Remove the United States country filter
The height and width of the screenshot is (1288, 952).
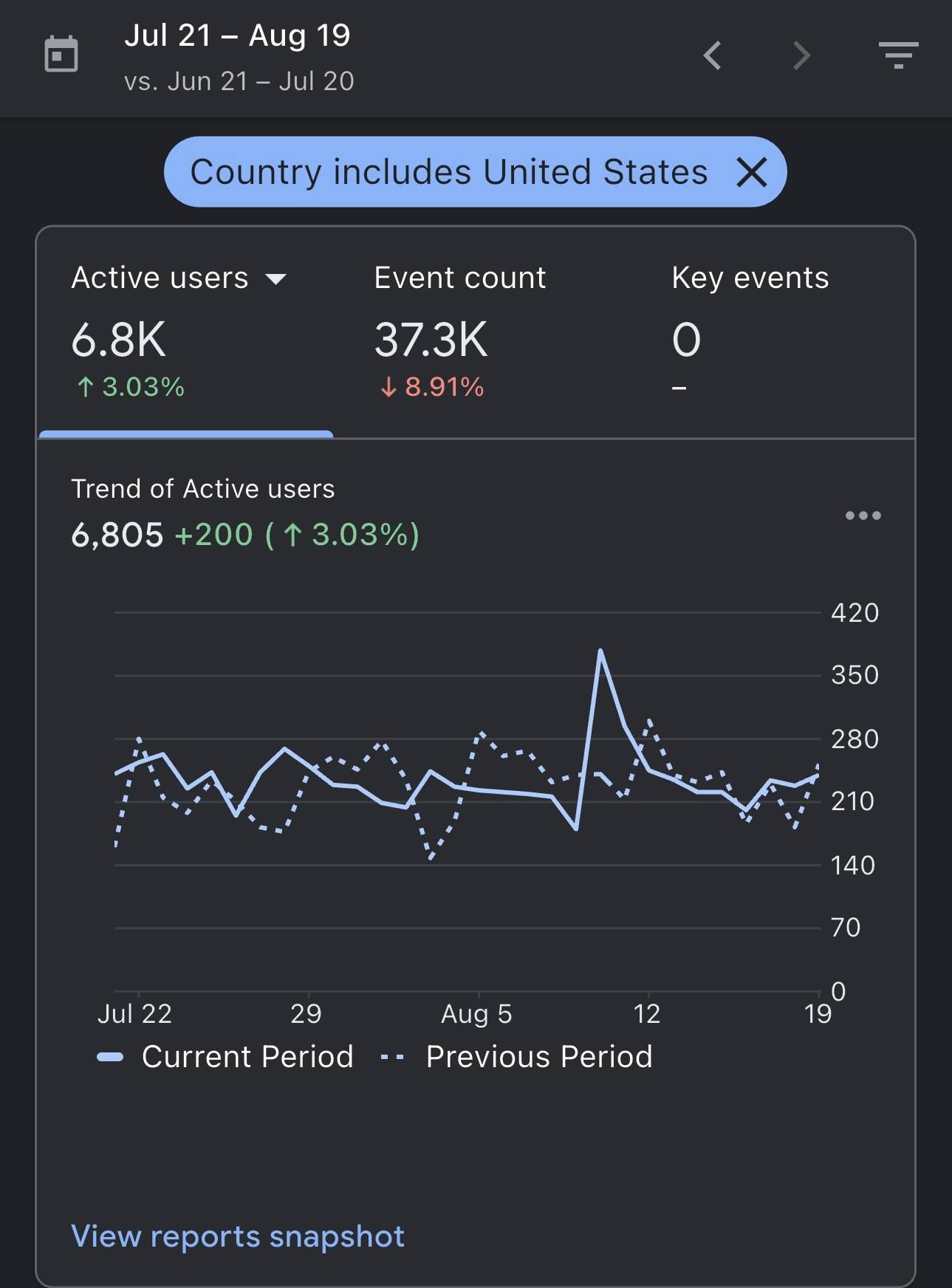pyautogui.click(x=752, y=172)
